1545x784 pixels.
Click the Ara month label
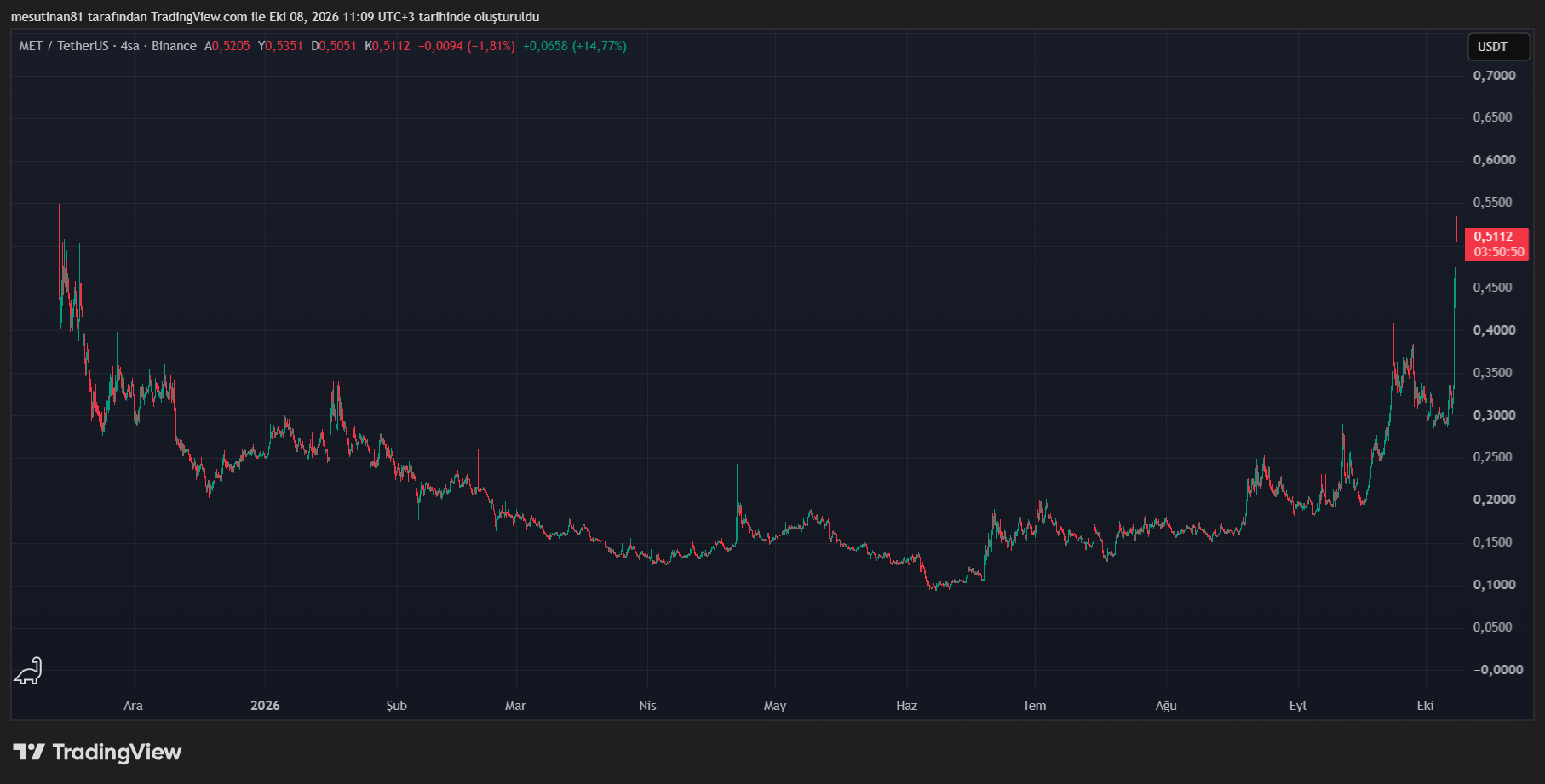(x=133, y=706)
